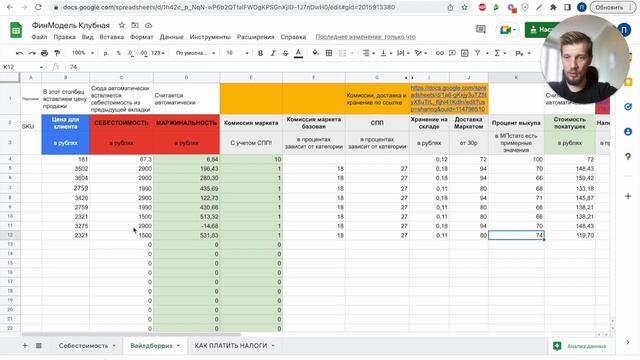Move document to folder icon
This screenshot has height=360, width=640.
tap(135, 25)
